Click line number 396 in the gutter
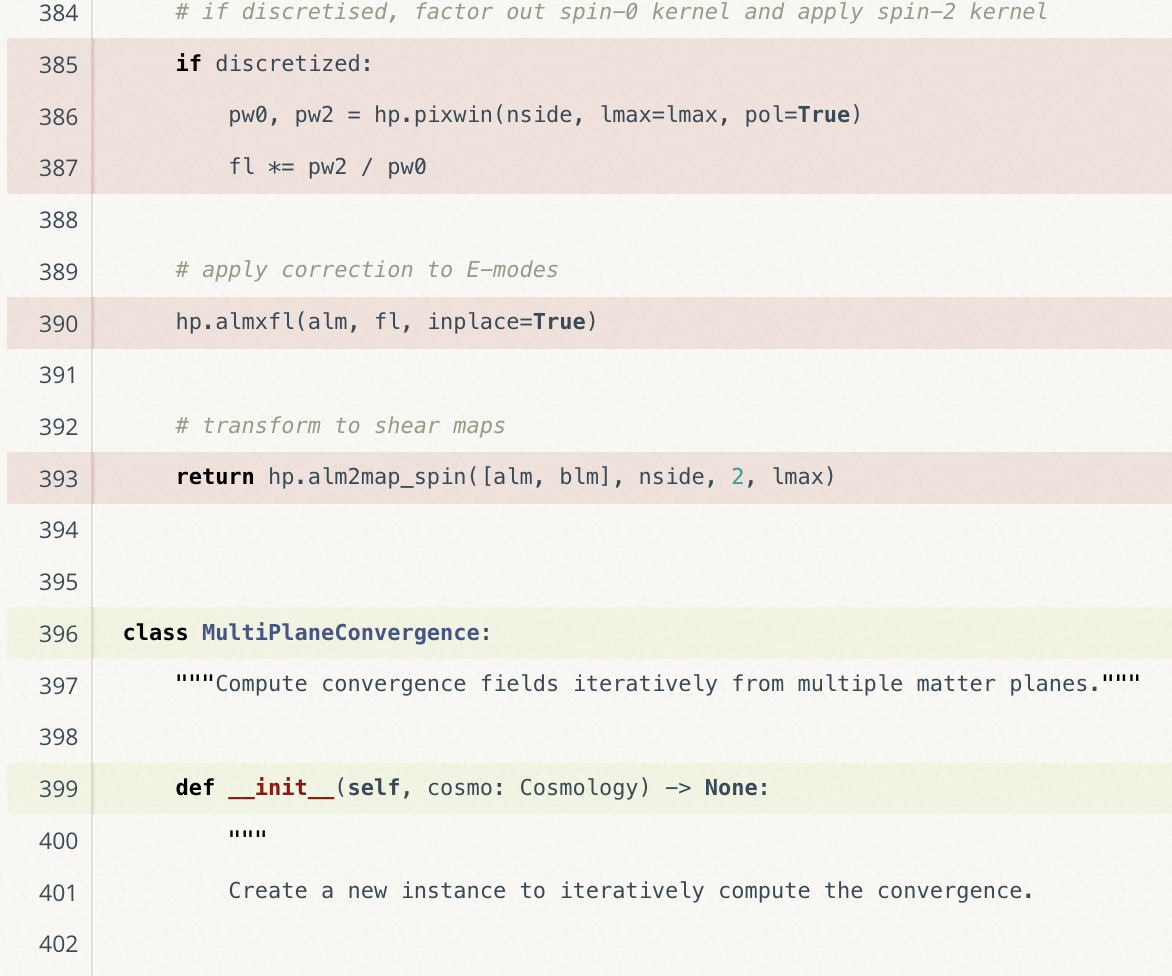The width and height of the screenshot is (1172, 976). (x=58, y=633)
